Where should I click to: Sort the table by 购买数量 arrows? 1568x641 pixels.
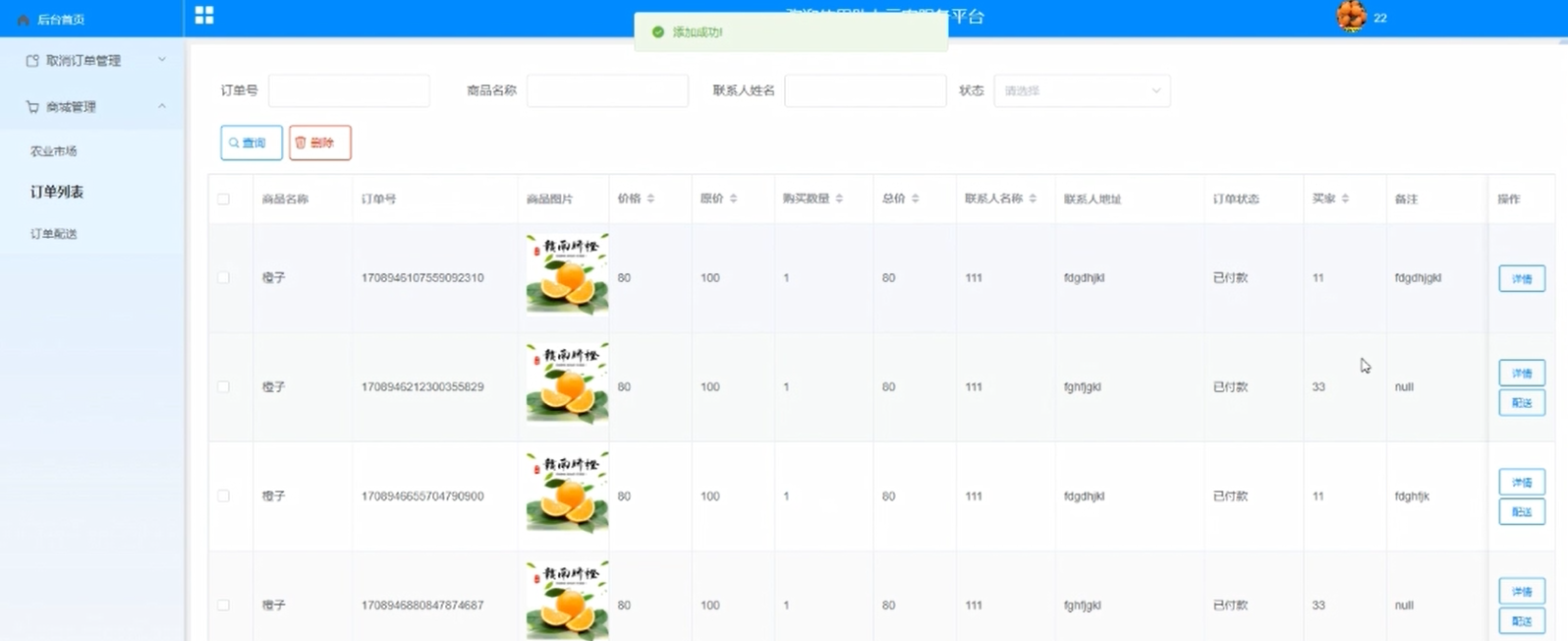(839, 199)
